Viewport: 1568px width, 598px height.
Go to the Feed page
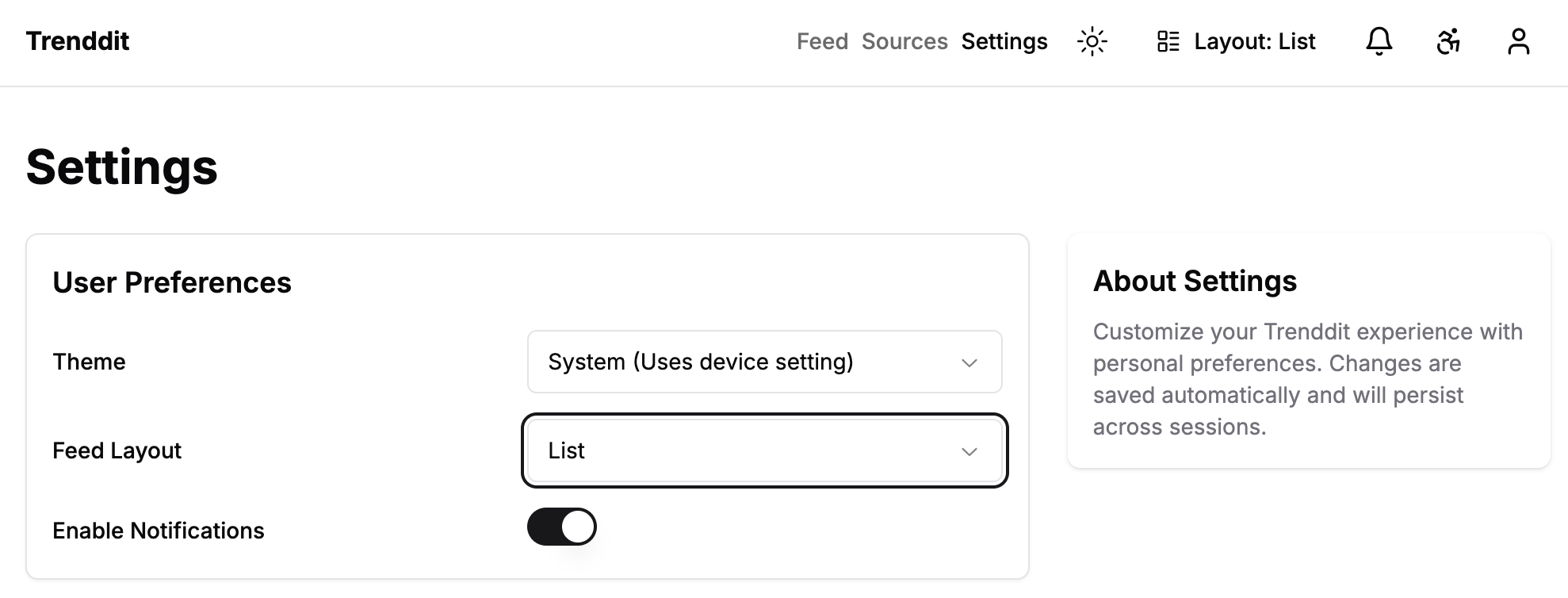[822, 41]
